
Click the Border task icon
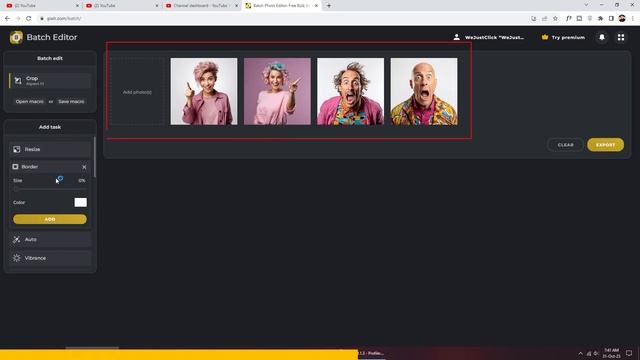point(16,167)
